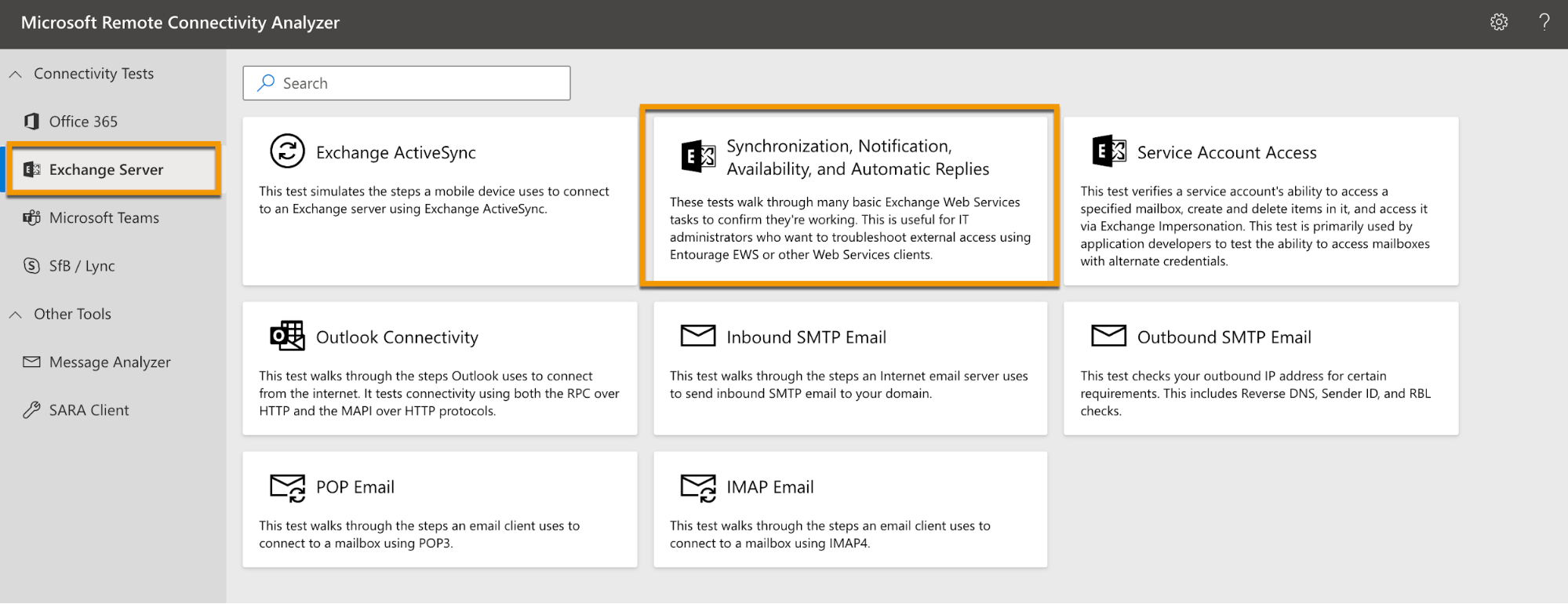The image size is (1568, 604).
Task: Open the settings gear icon
Action: [x=1499, y=22]
